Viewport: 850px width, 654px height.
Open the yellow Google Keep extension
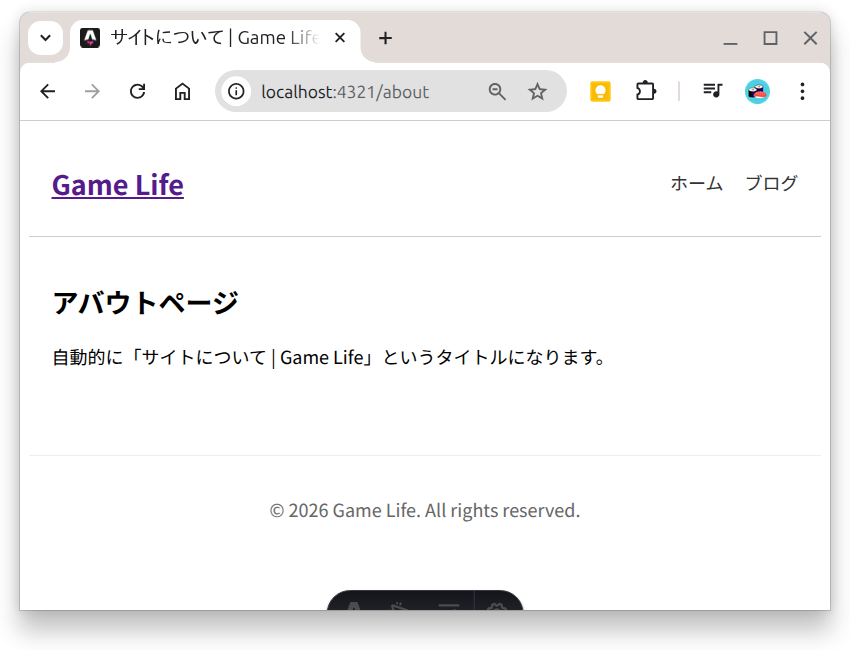[600, 92]
